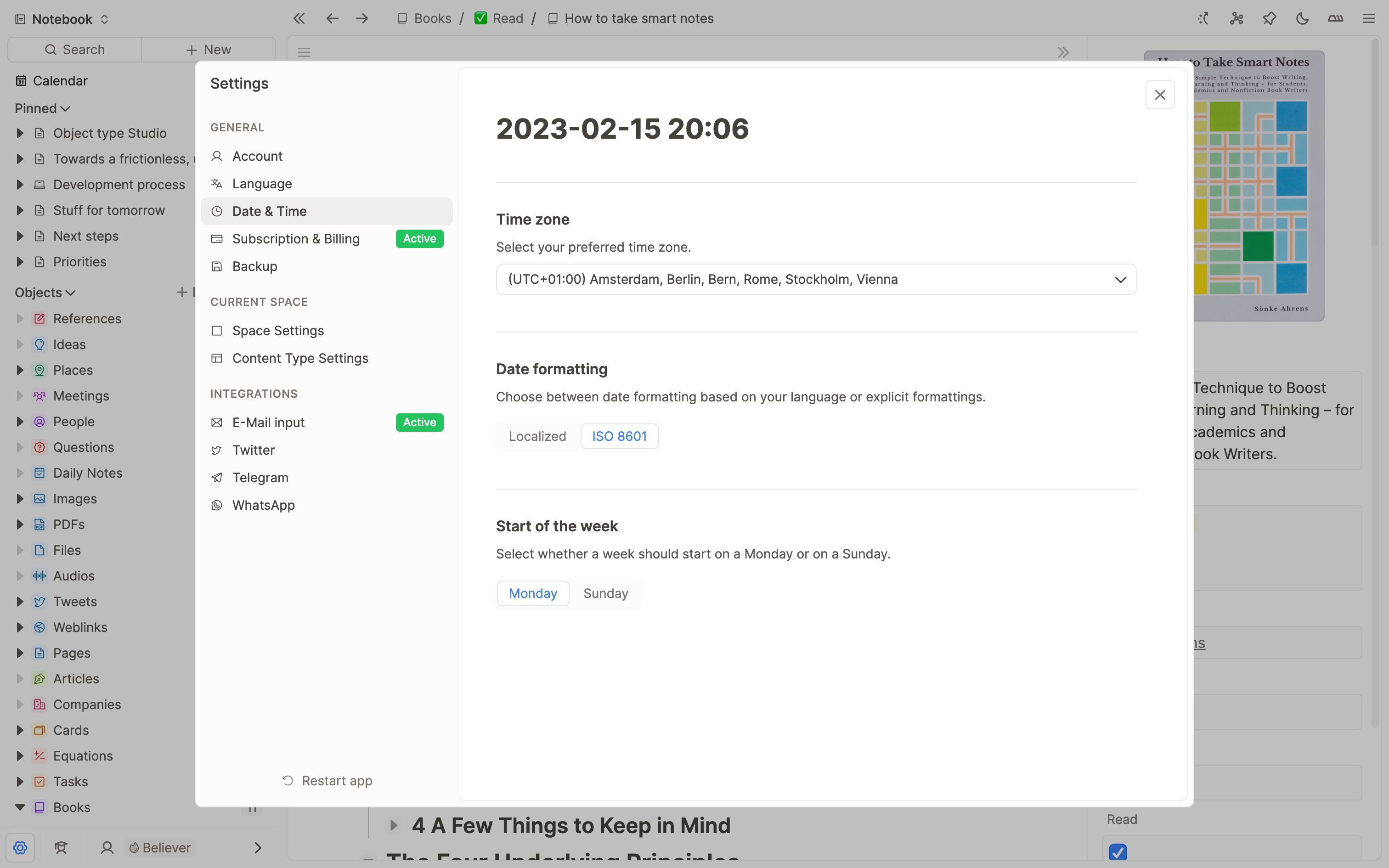
Task: Open the graph view icon in the toolbar
Action: pos(1237,18)
